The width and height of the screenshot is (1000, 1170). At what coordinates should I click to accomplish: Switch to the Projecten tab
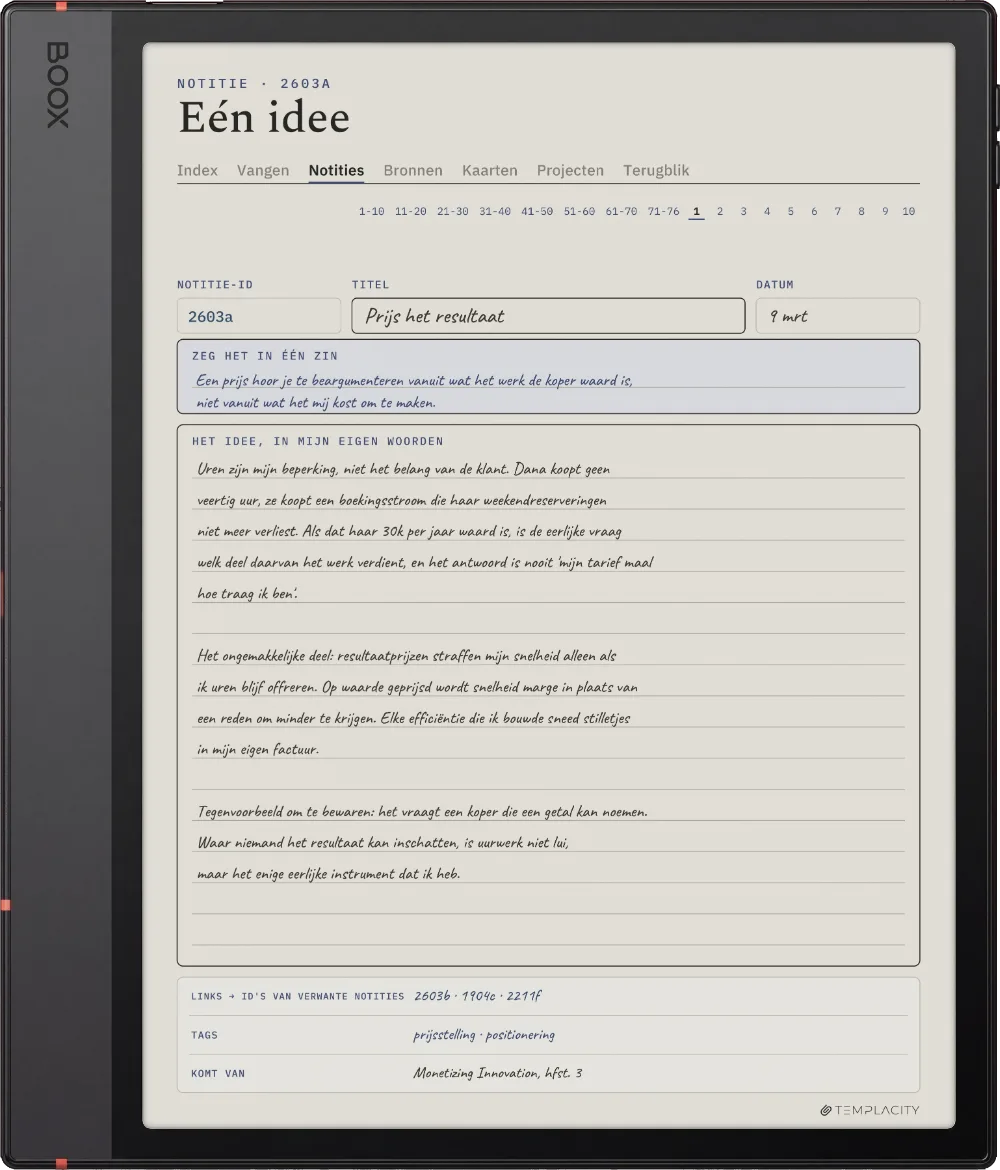pos(570,170)
